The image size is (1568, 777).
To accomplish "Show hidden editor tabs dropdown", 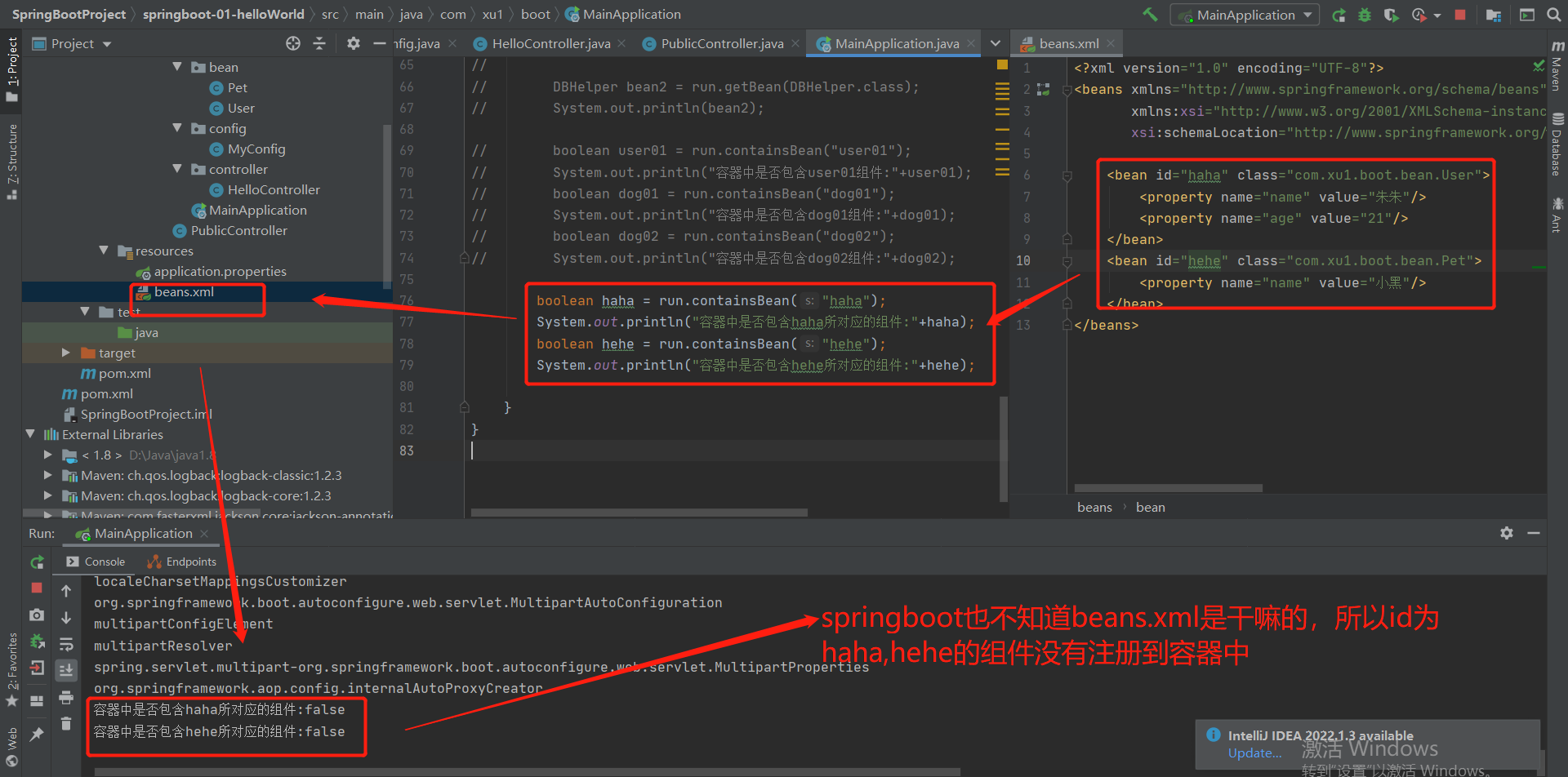I will click(995, 43).
